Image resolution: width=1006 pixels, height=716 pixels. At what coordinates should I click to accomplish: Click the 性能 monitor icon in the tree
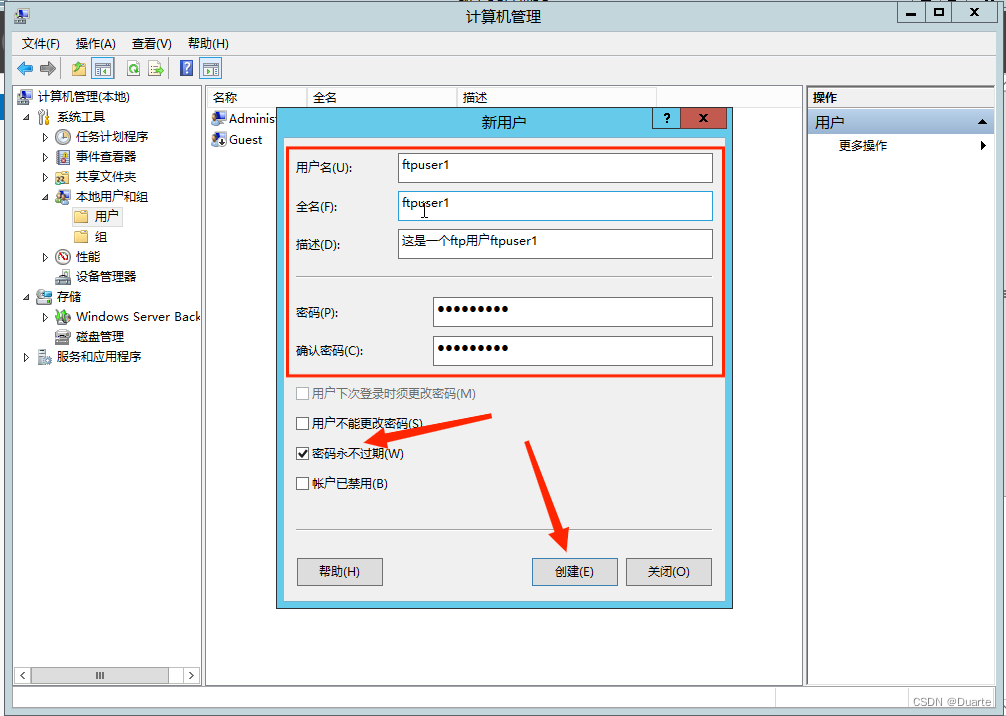click(x=63, y=257)
